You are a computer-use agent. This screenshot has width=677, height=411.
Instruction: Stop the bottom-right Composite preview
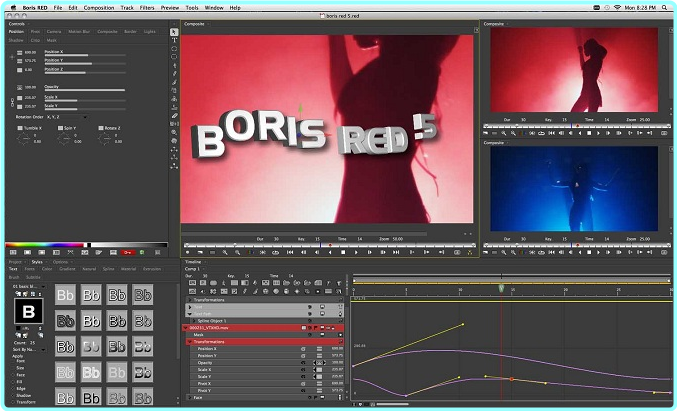589,252
